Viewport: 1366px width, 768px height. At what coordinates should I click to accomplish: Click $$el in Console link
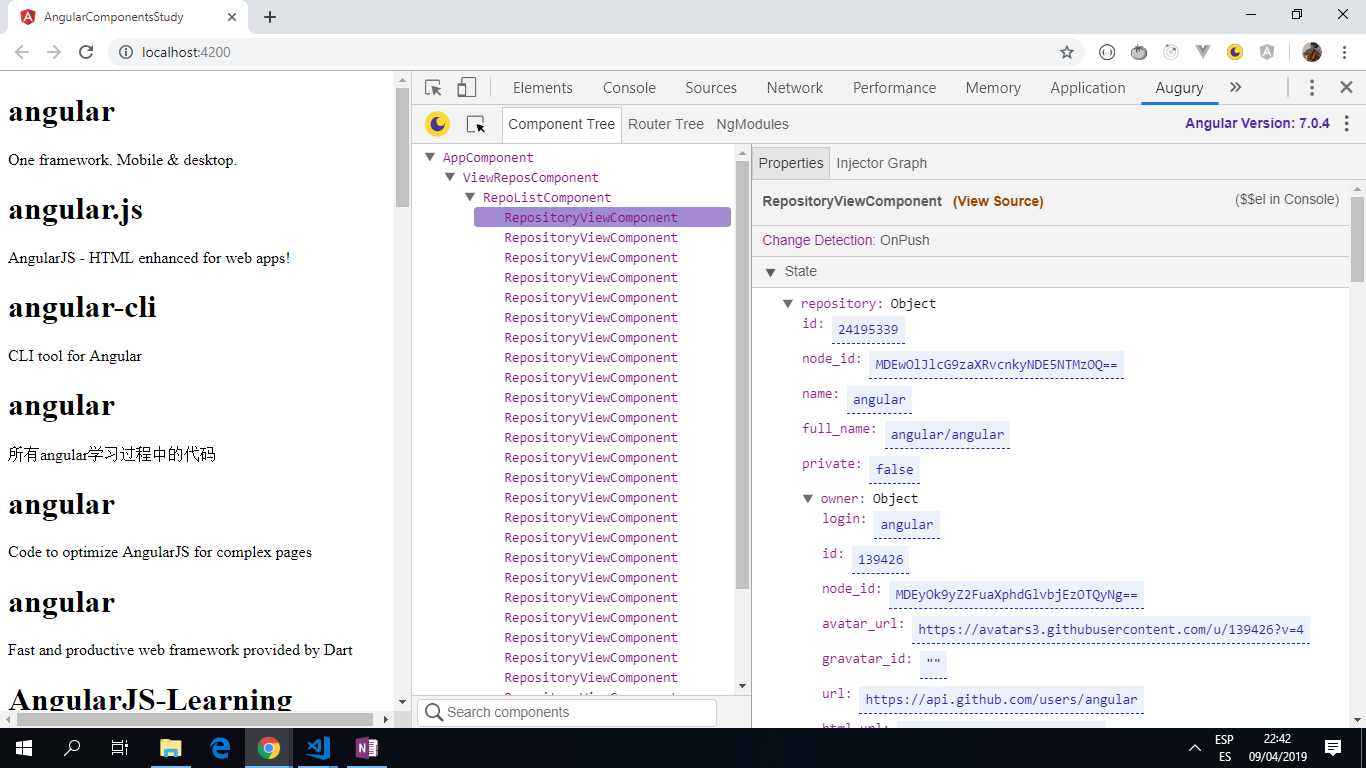pyautogui.click(x=1286, y=199)
